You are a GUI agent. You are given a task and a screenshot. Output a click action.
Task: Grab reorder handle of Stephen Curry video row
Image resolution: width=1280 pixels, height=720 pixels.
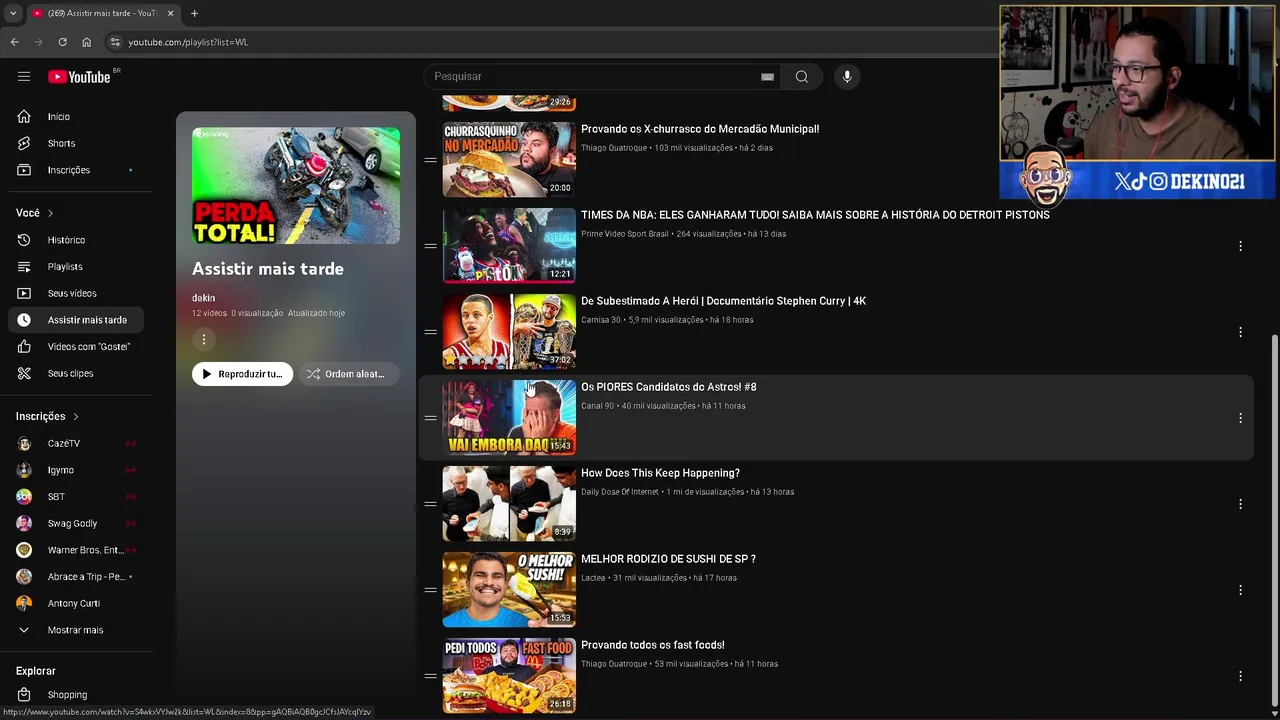point(430,332)
